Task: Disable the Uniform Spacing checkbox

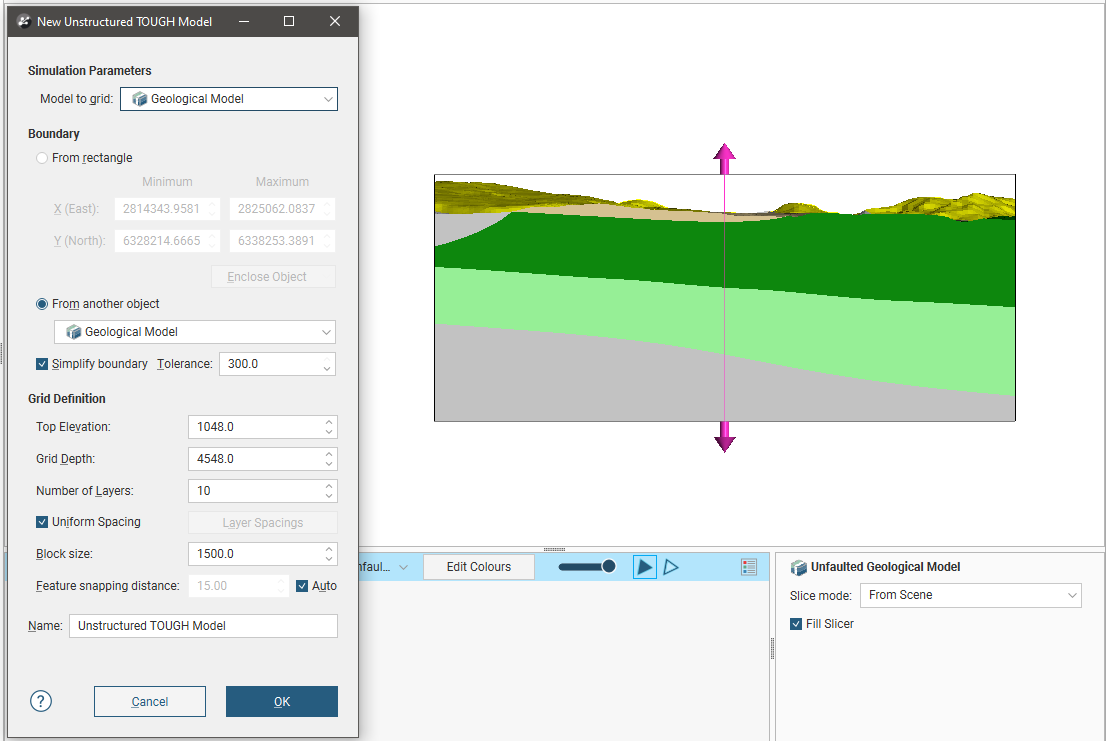Action: 42,522
